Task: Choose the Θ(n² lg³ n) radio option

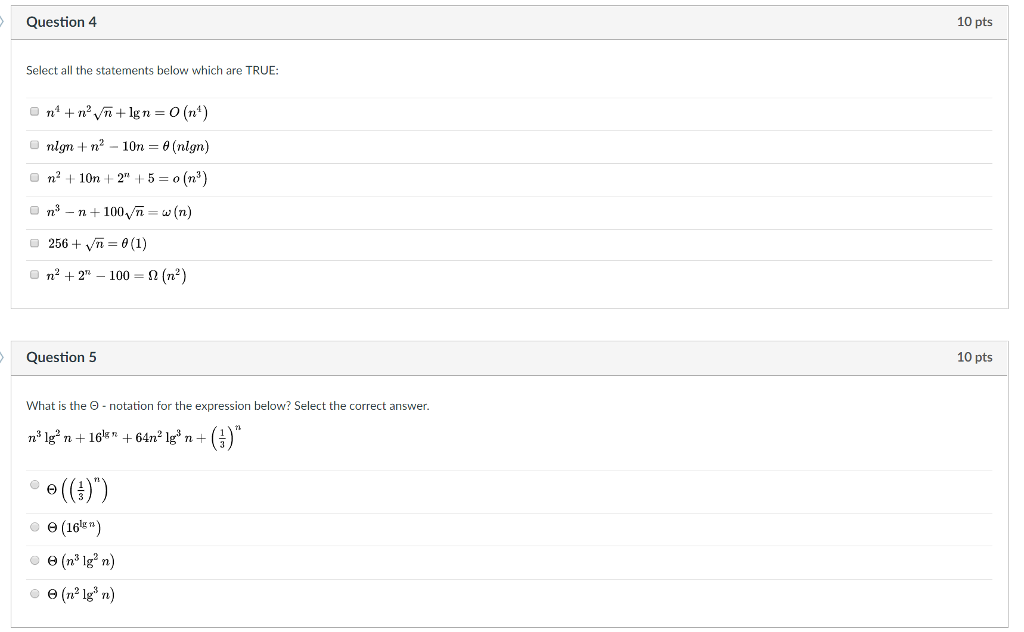Action: 35,593
